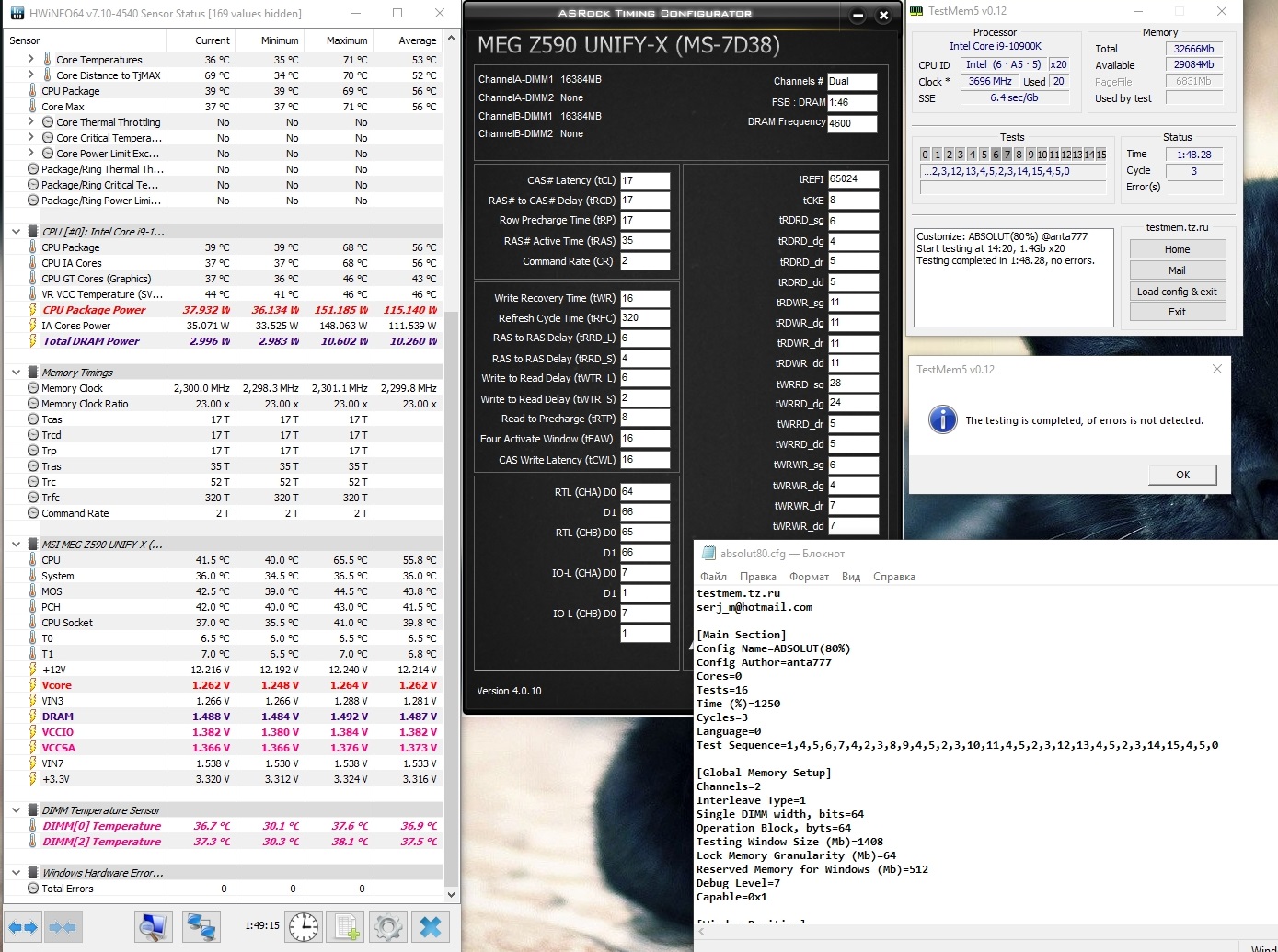1278x952 pixels.
Task: Confirm the testing completed dialog with OK
Action: click(x=1182, y=475)
